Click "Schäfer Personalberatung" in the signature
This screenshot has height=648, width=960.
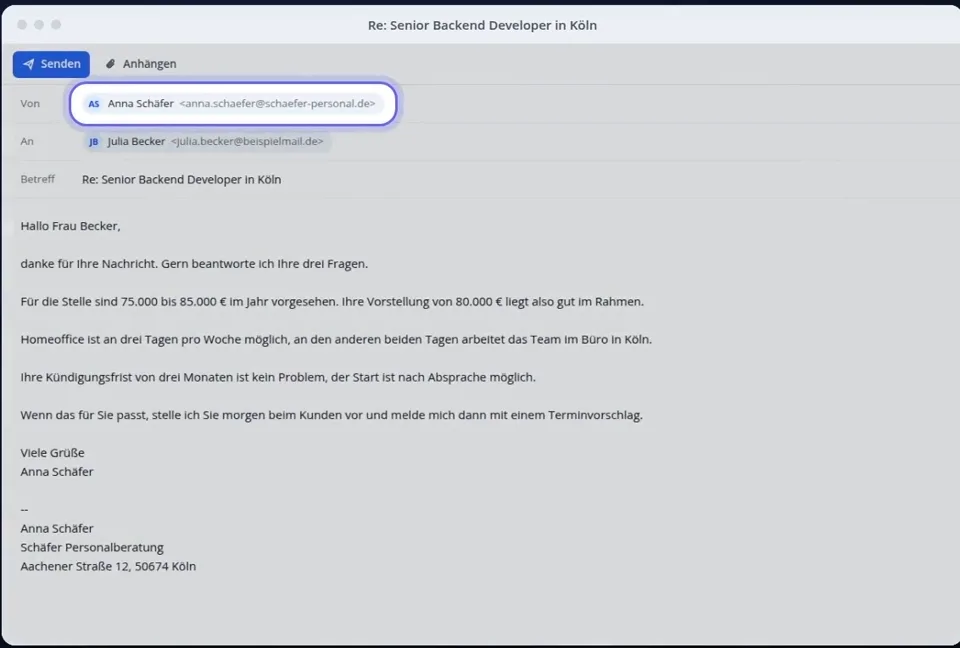tap(92, 548)
